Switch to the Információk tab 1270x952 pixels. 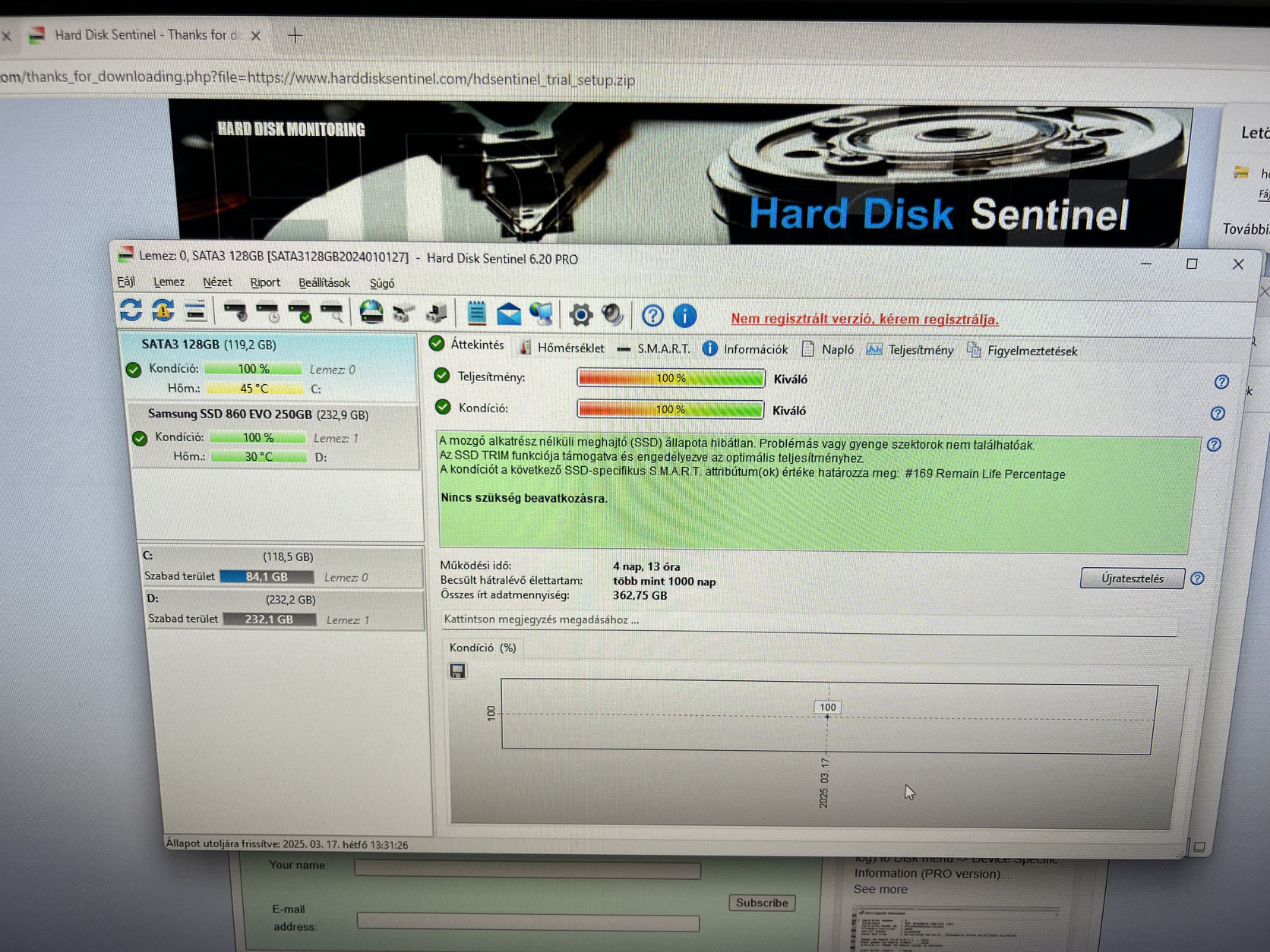pos(745,349)
